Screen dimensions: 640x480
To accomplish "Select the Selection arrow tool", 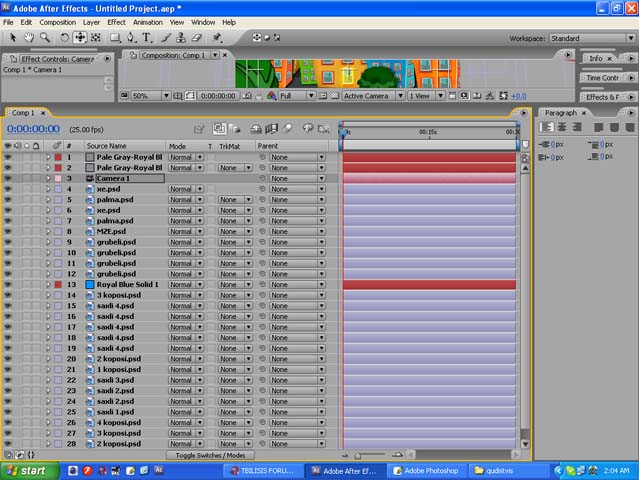I will pos(13,38).
